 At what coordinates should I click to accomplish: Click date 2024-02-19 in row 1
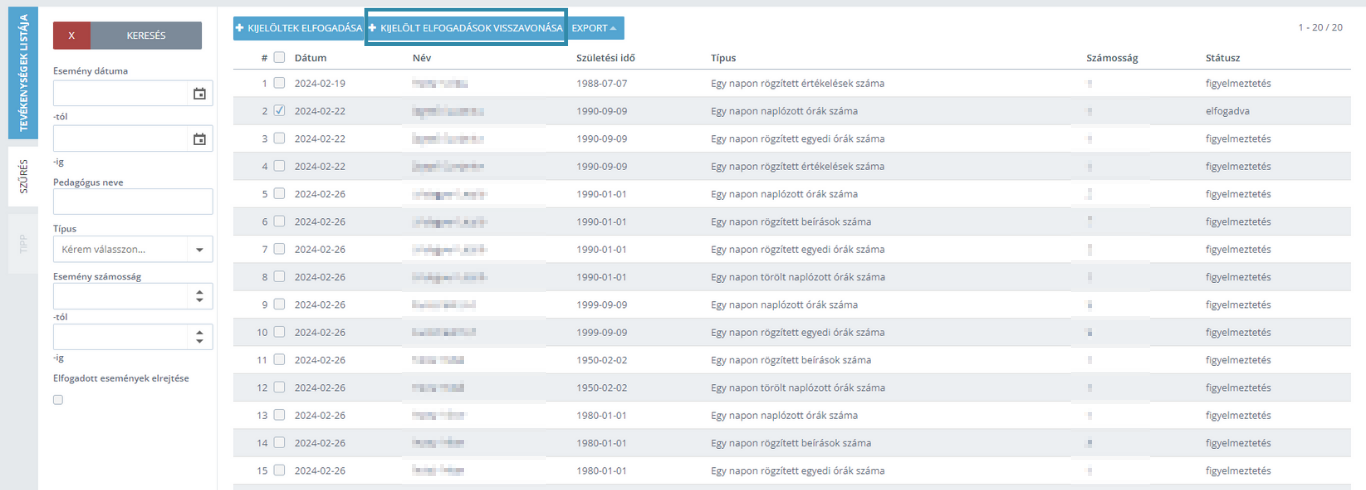pos(320,83)
